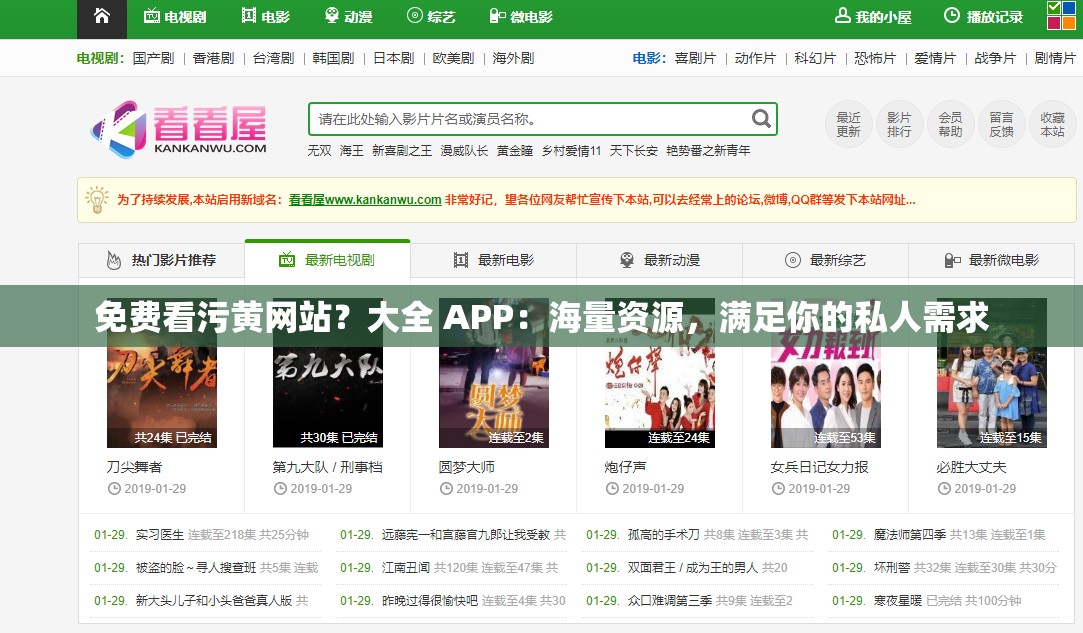This screenshot has width=1083, height=633.
Task: Select 海外剧 category link
Action: 513,58
